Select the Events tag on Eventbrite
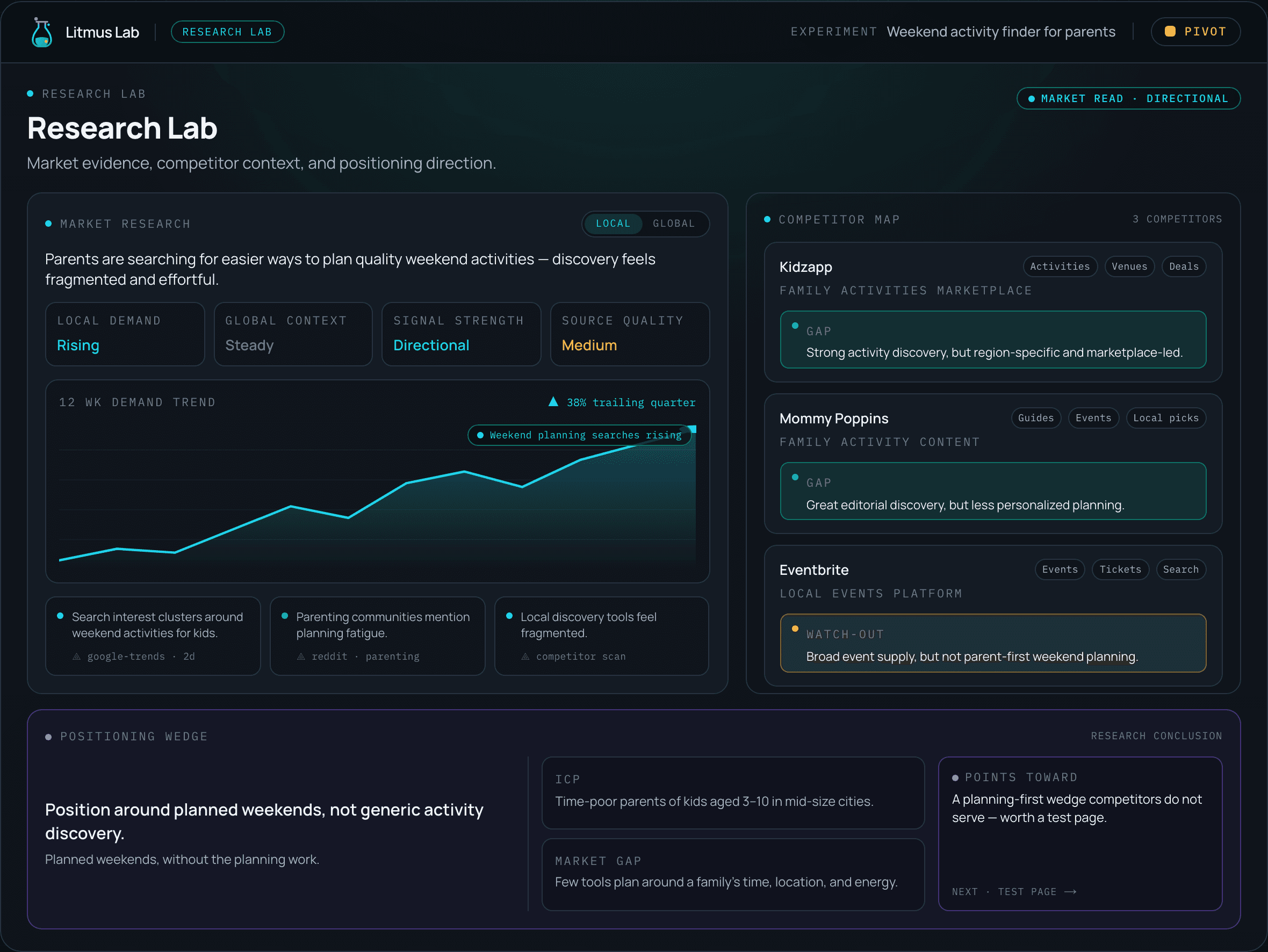 1060,569
